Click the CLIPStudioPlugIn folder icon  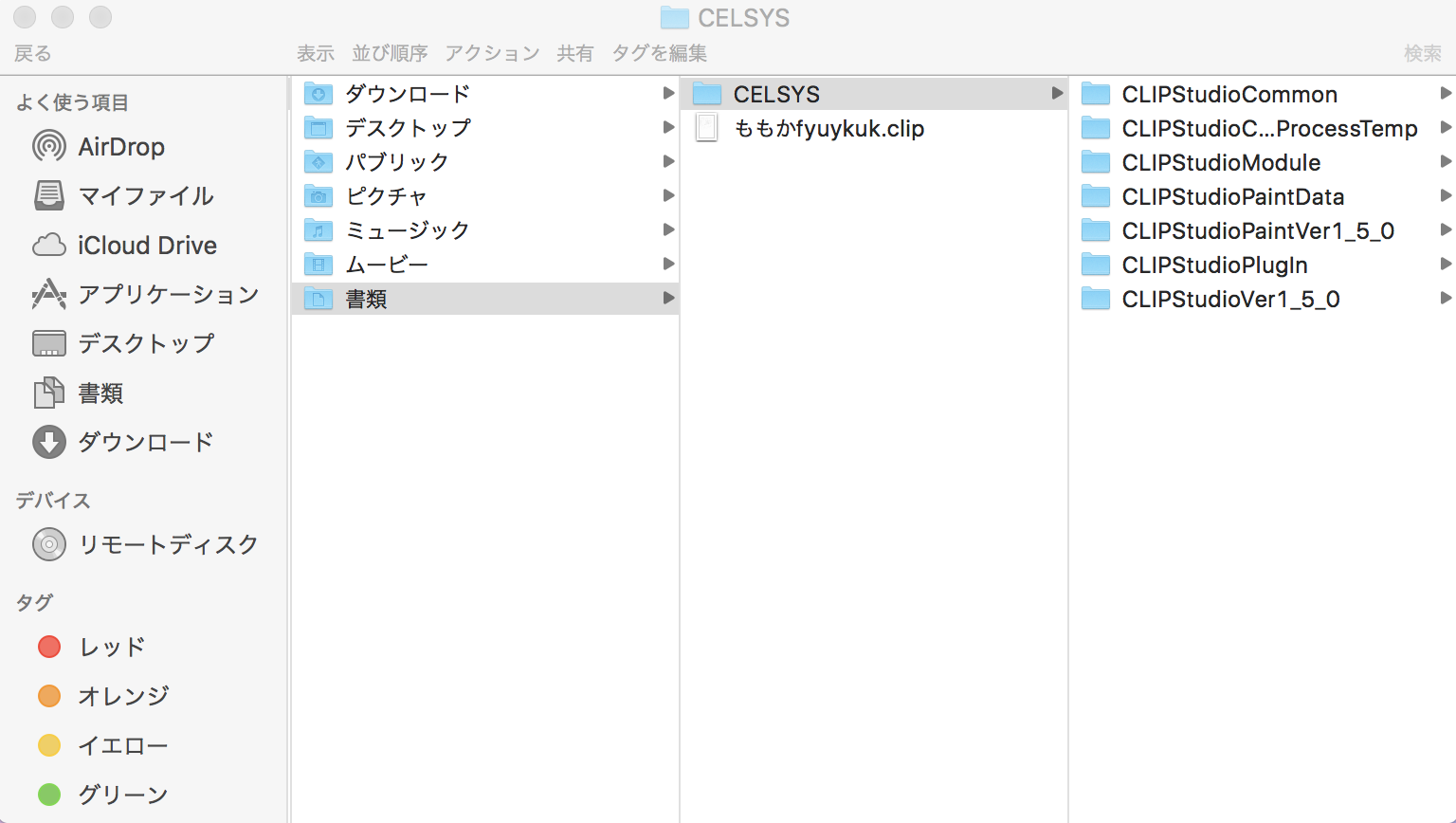click(1096, 265)
